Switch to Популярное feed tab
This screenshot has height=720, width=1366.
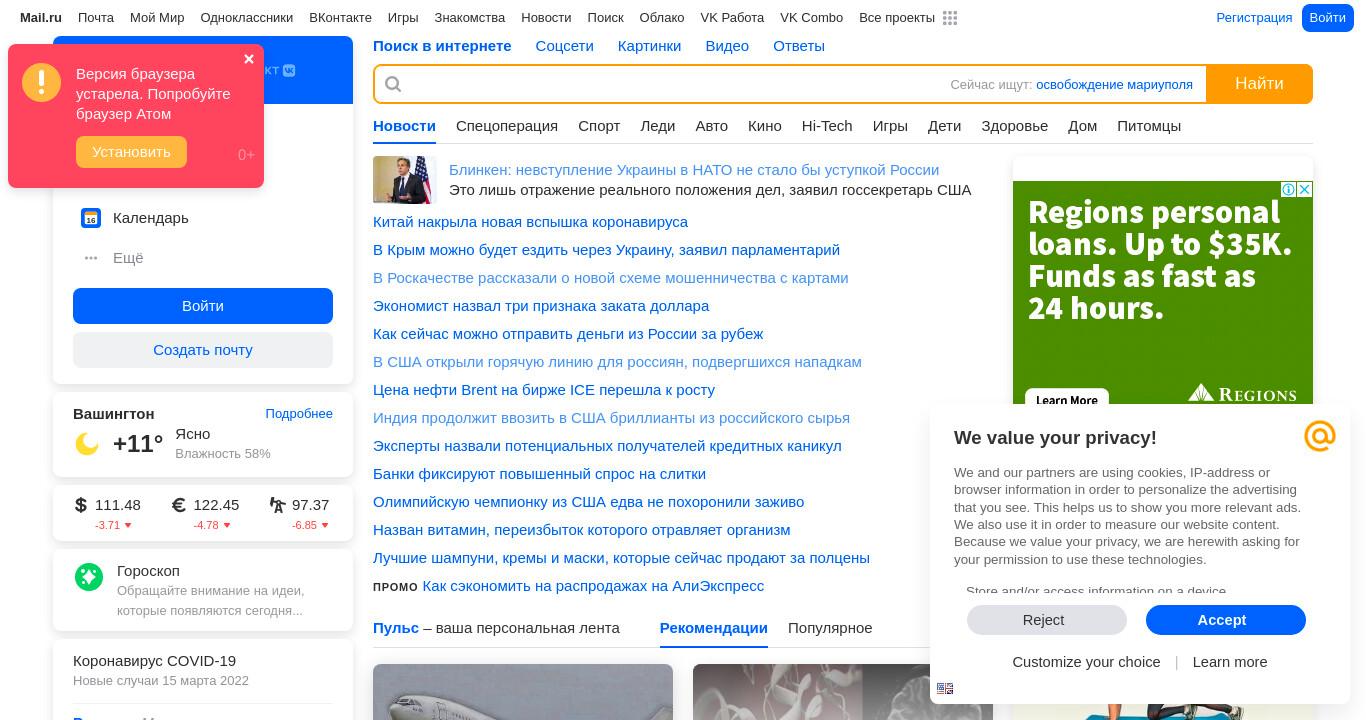tap(830, 628)
